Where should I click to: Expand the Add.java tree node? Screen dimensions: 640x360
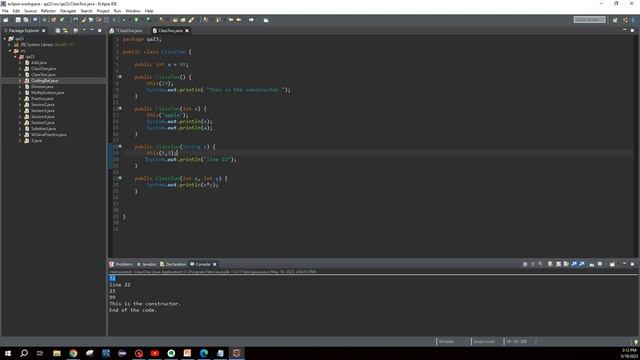(20, 62)
